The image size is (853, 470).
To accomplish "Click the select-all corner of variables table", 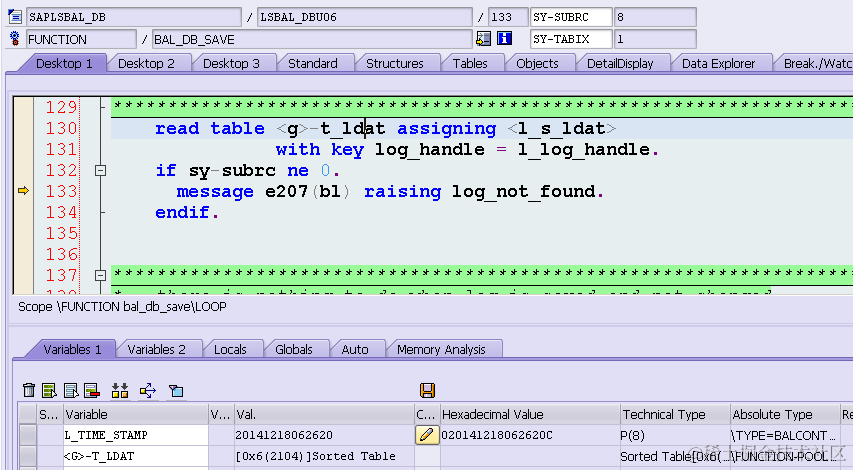I will [x=28, y=415].
